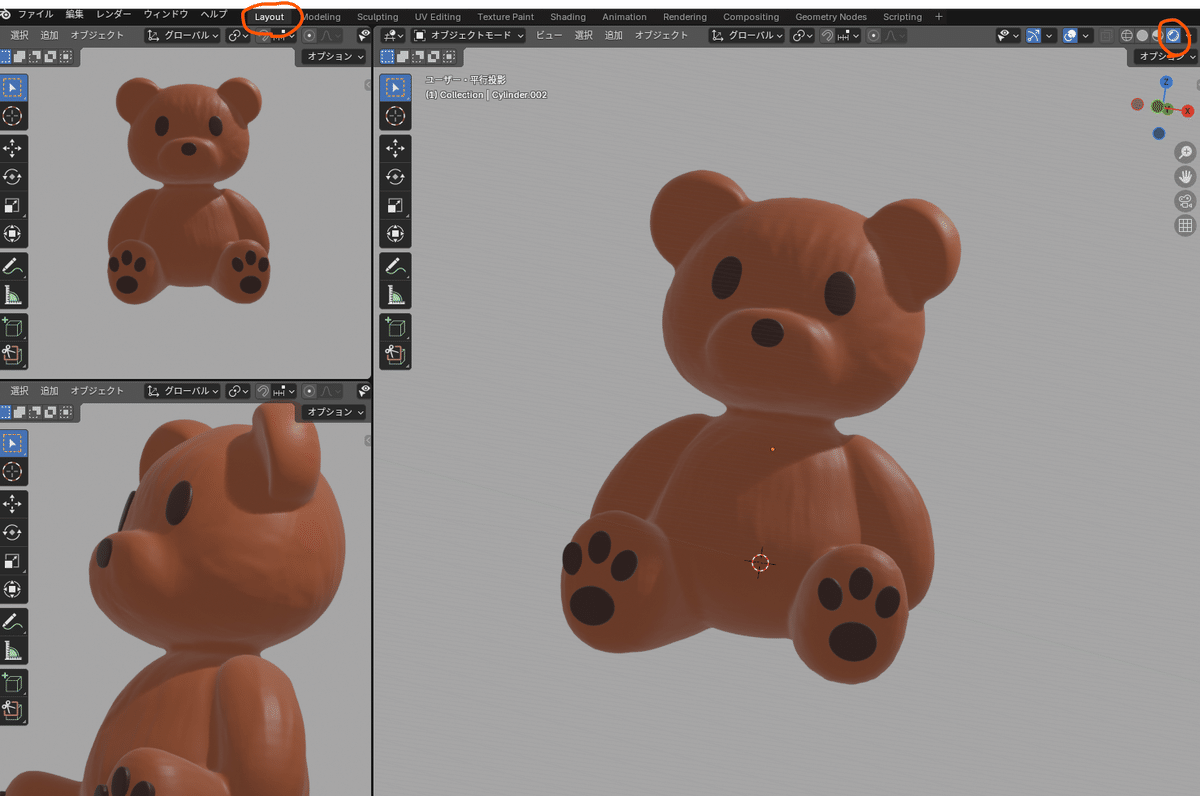The height and width of the screenshot is (796, 1200).
Task: Switch to the Shading workspace tab
Action: coord(568,17)
